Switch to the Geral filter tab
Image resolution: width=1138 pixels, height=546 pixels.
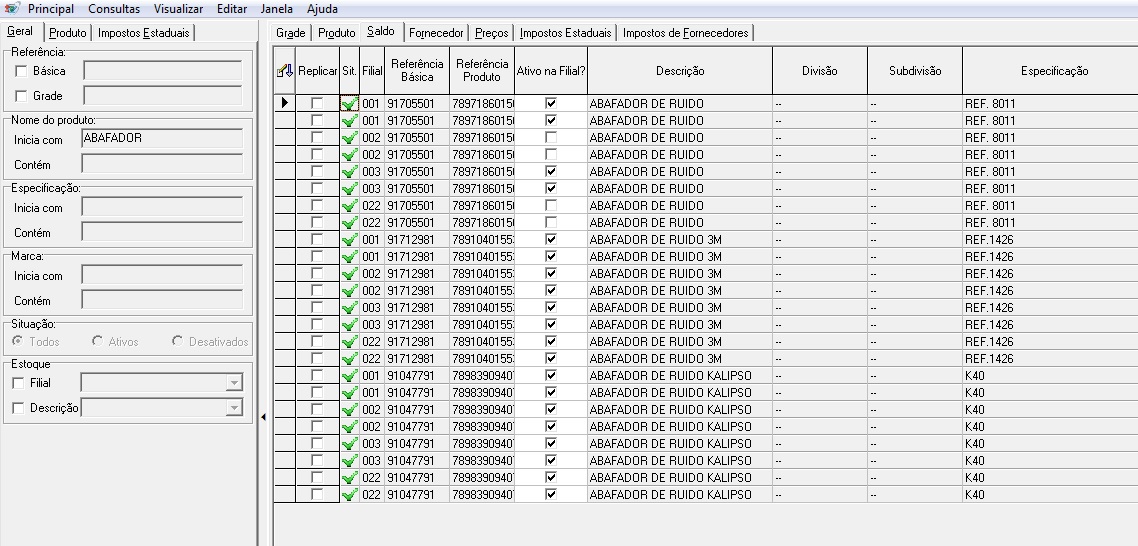click(x=20, y=32)
